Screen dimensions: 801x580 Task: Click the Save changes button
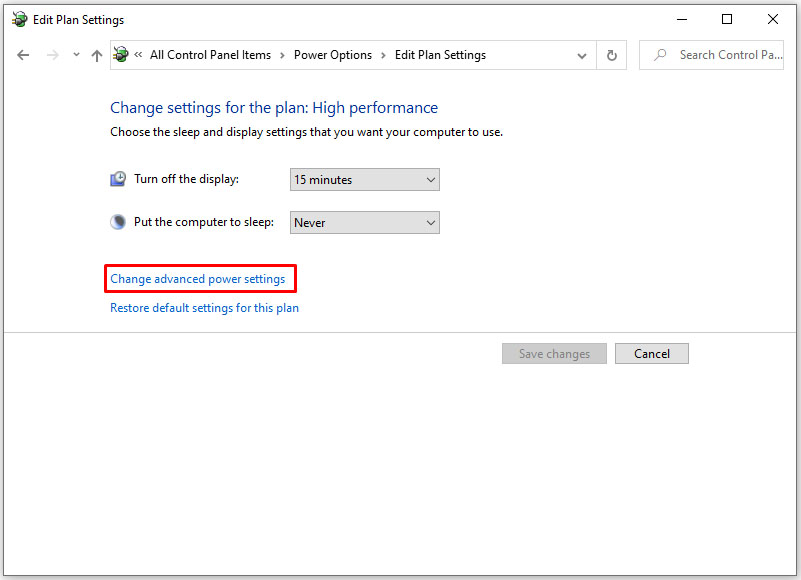click(554, 354)
